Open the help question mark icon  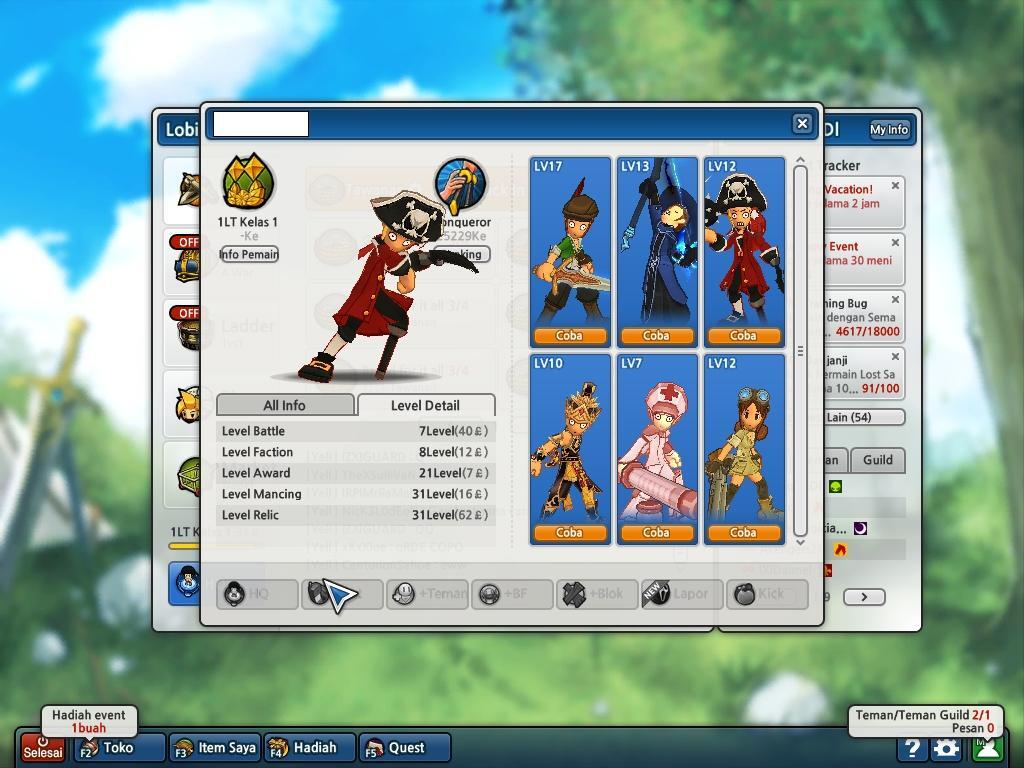point(912,748)
